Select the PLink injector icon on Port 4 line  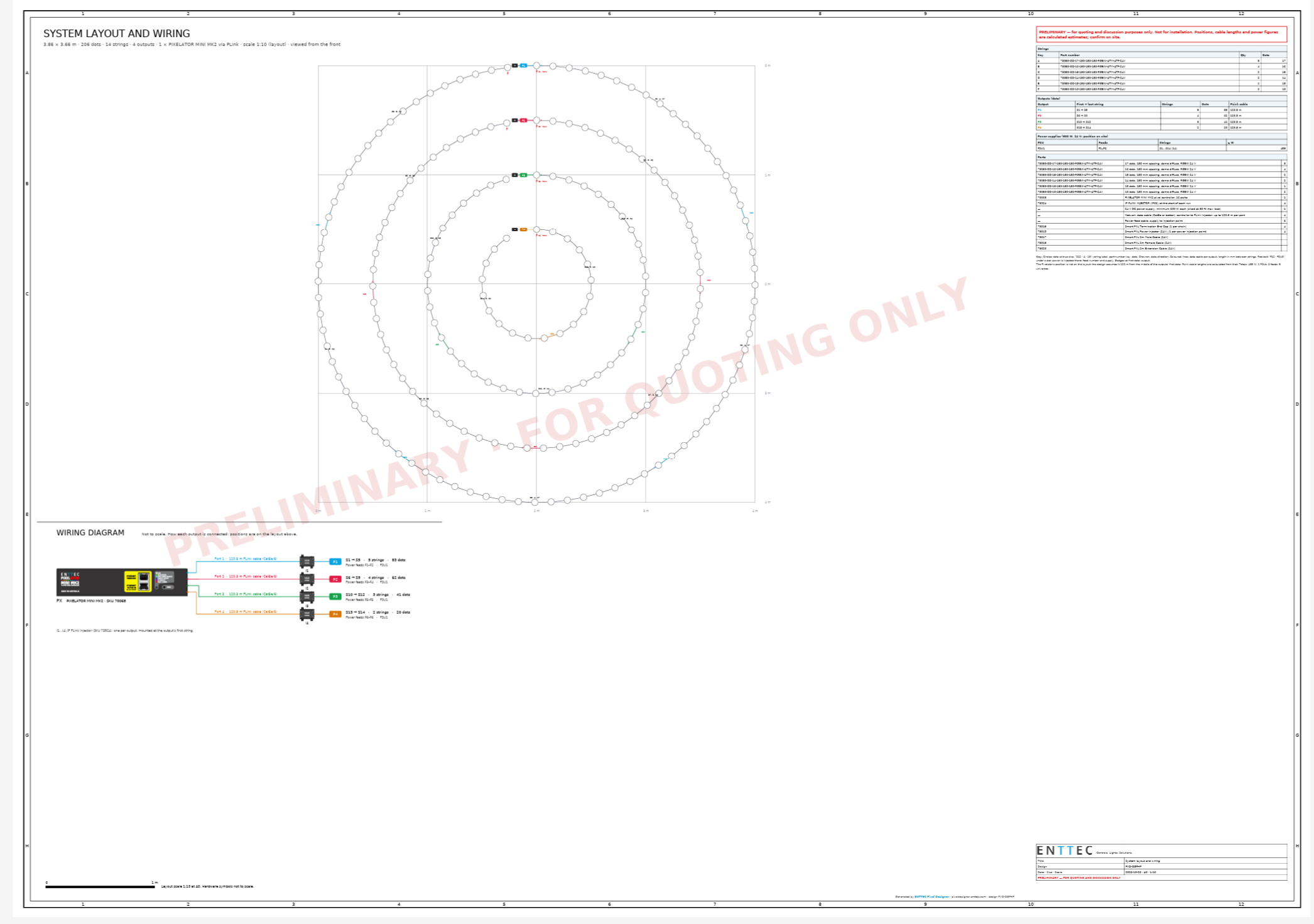click(x=307, y=614)
